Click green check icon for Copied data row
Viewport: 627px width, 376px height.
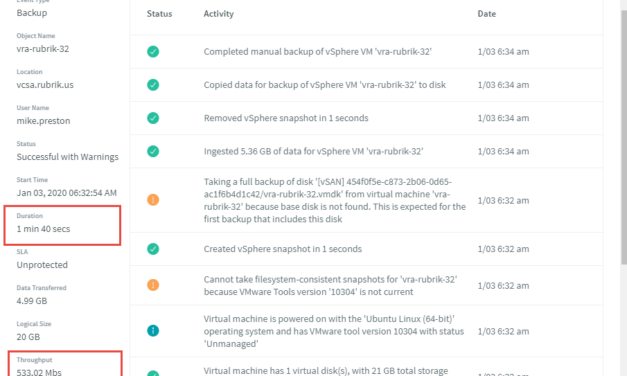[153, 85]
